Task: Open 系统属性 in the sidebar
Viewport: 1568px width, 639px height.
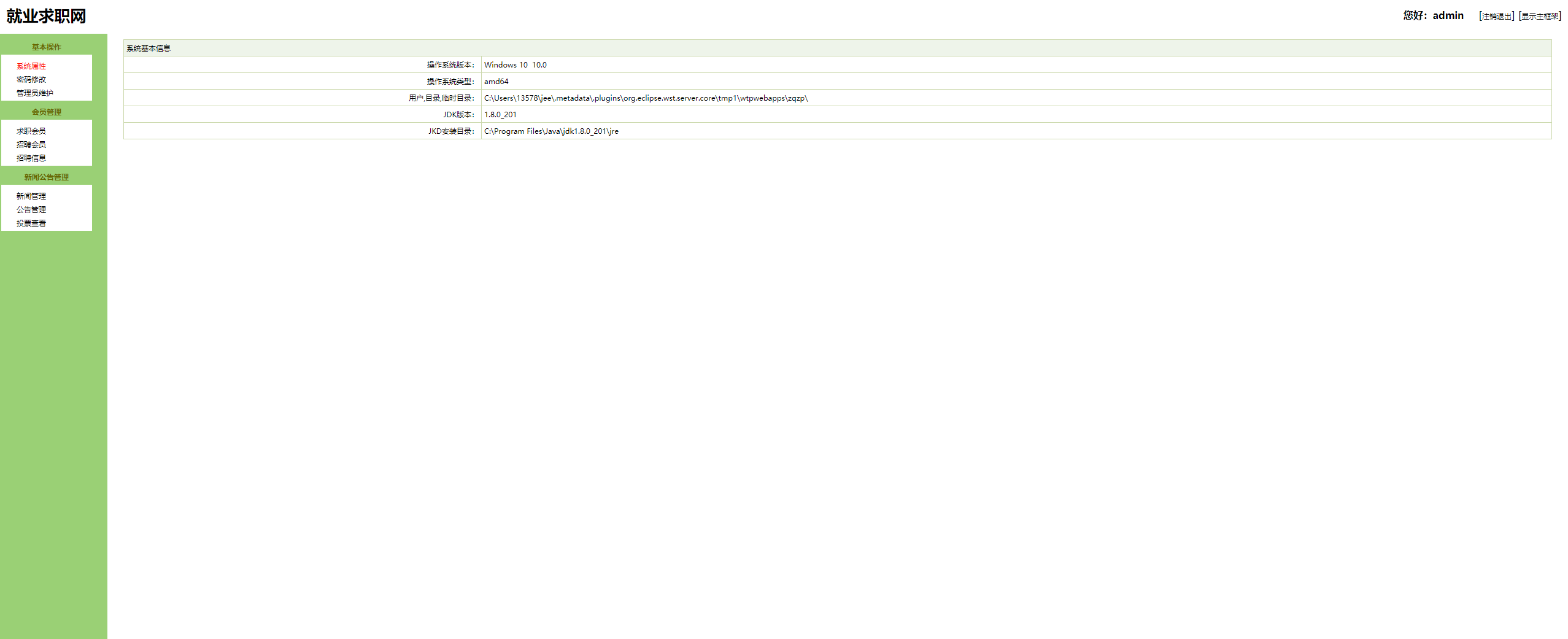Action: 31,66
